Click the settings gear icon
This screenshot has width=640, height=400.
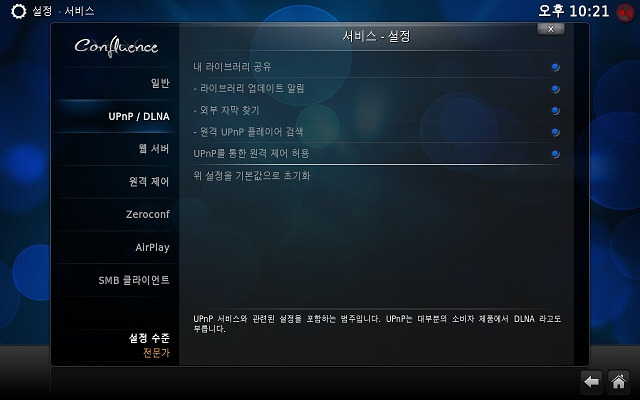pyautogui.click(x=18, y=11)
